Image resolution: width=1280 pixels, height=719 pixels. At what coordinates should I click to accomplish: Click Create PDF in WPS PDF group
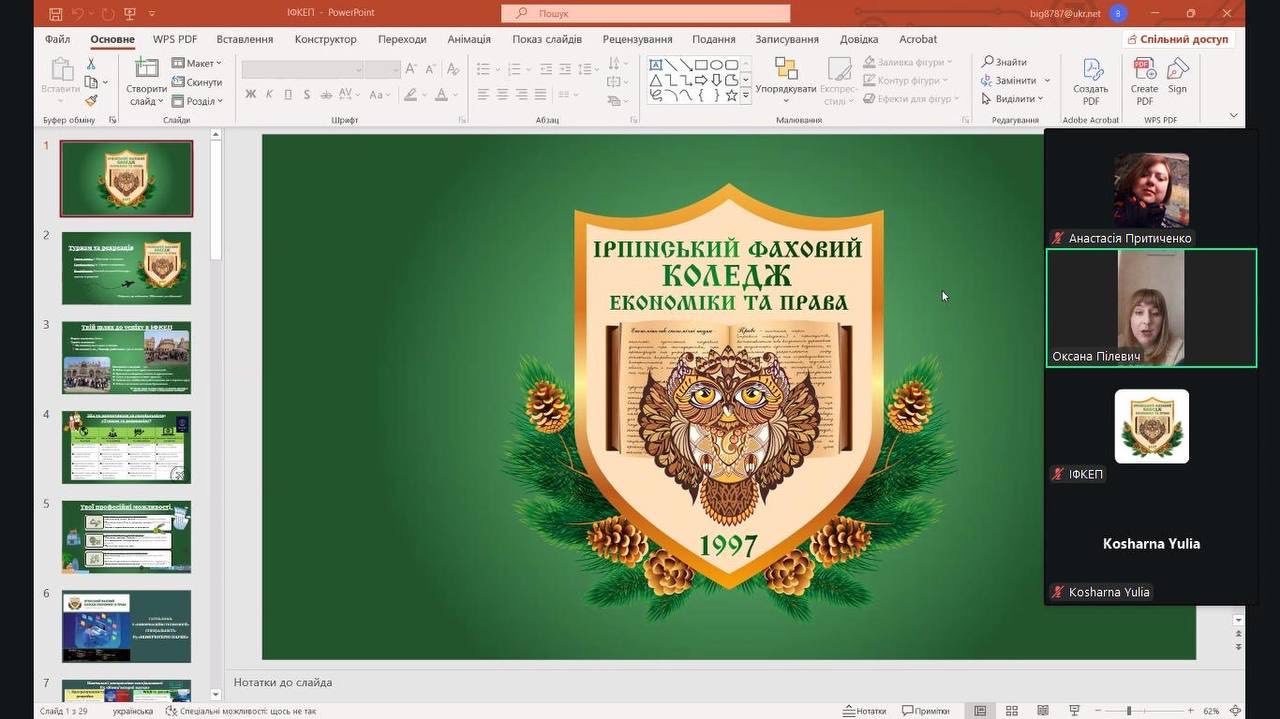tap(1144, 81)
